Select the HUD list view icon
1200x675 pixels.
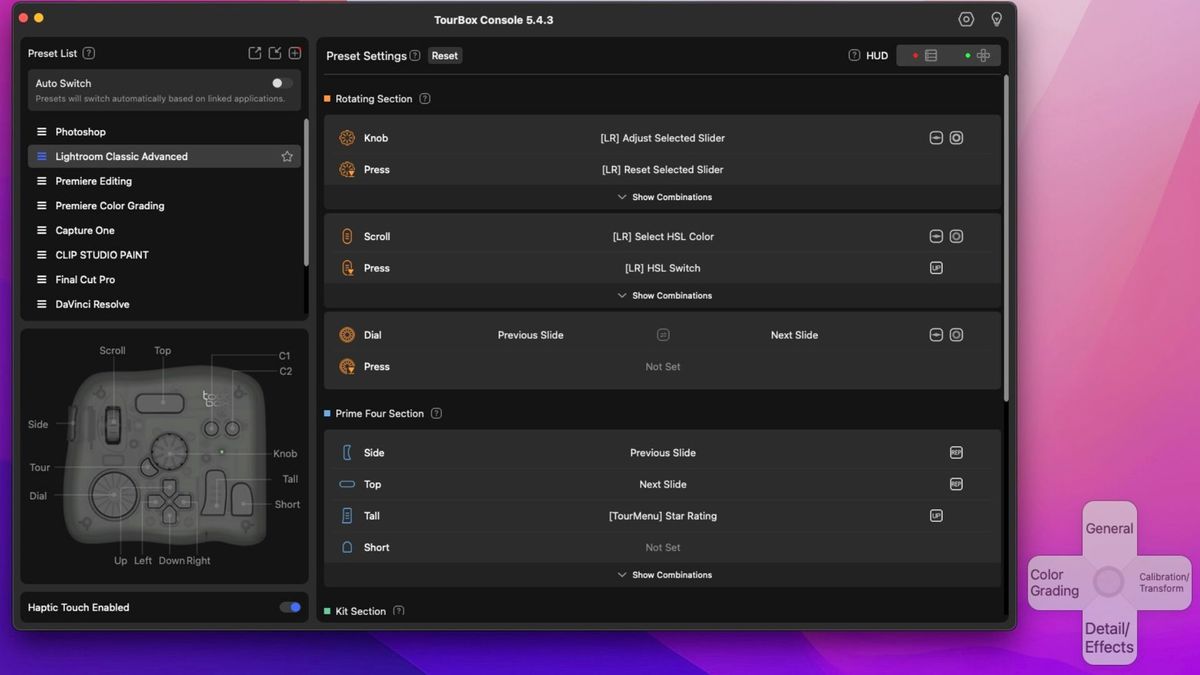point(930,55)
